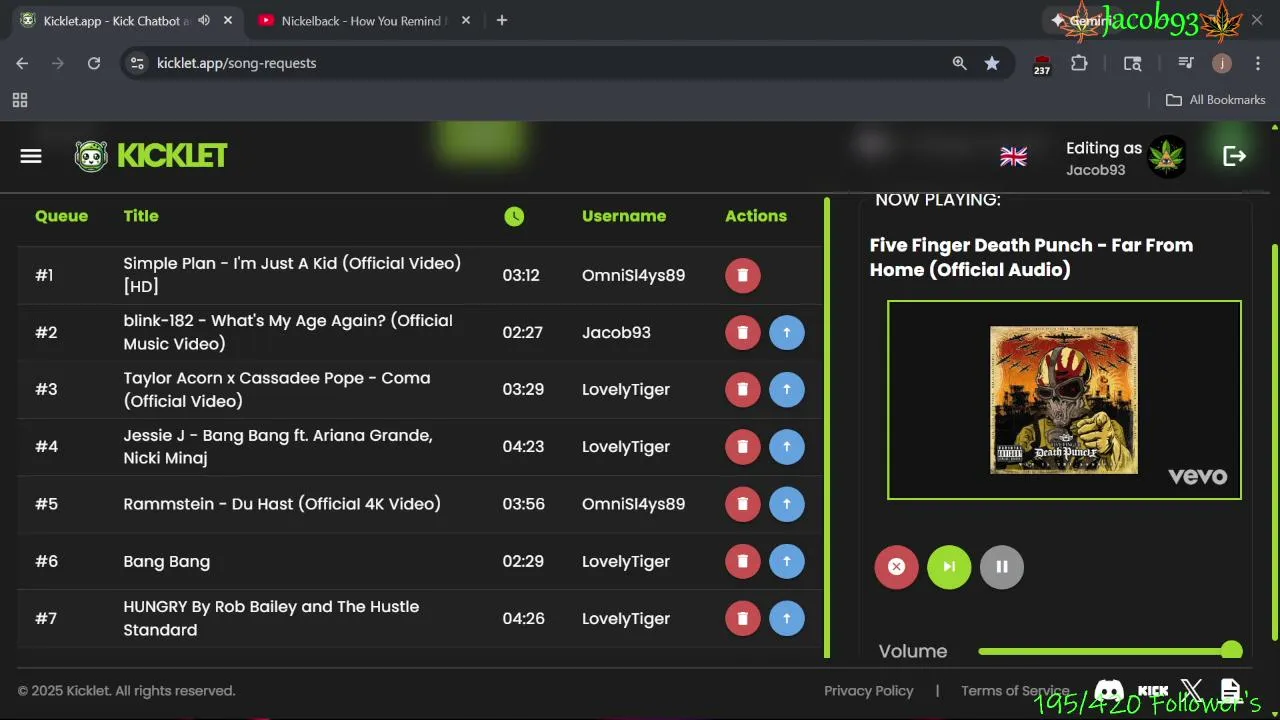Reload the current page
This screenshot has width=1280, height=720.
[x=94, y=63]
